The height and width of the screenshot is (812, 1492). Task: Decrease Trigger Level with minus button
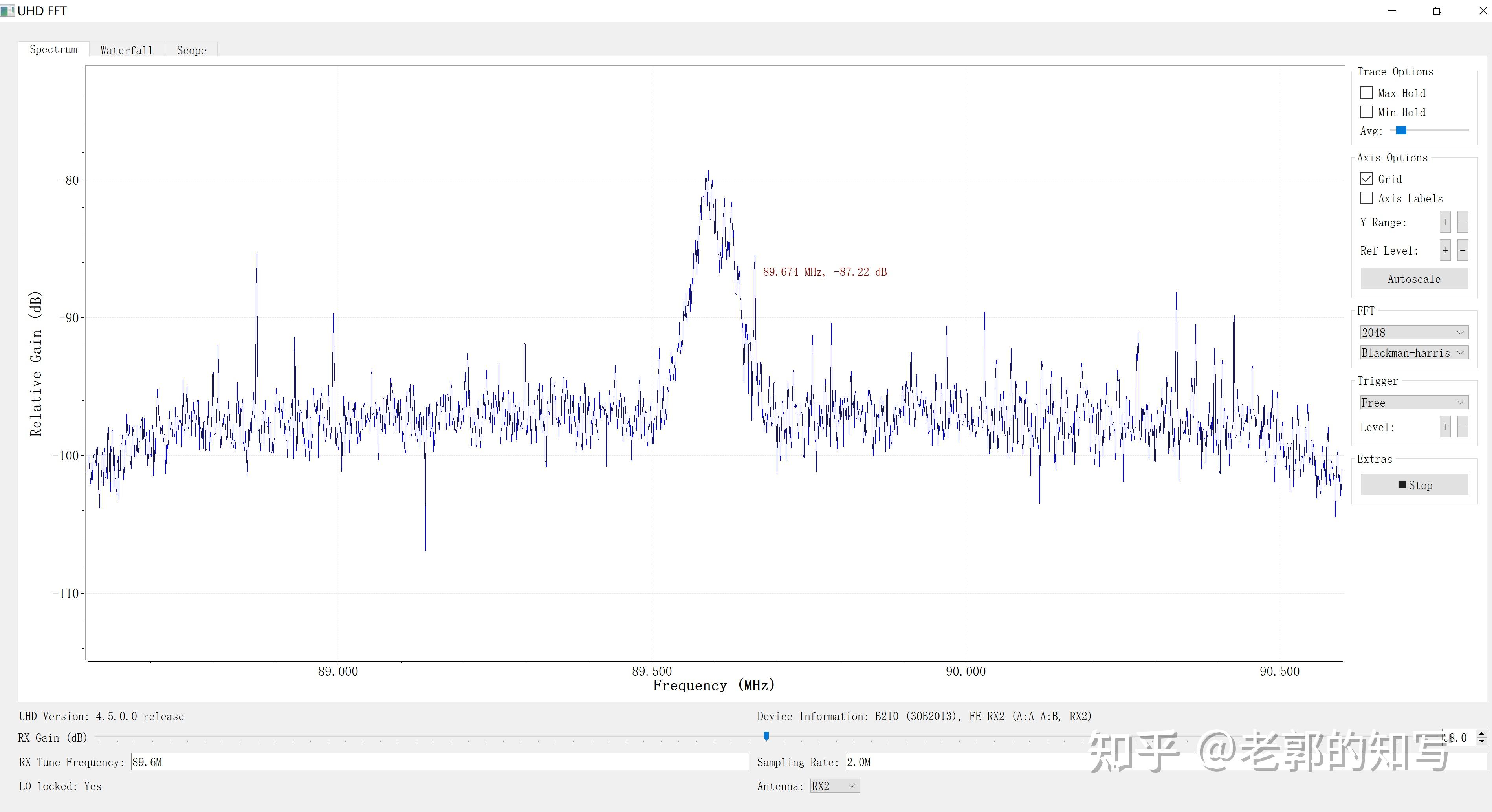coord(1463,427)
